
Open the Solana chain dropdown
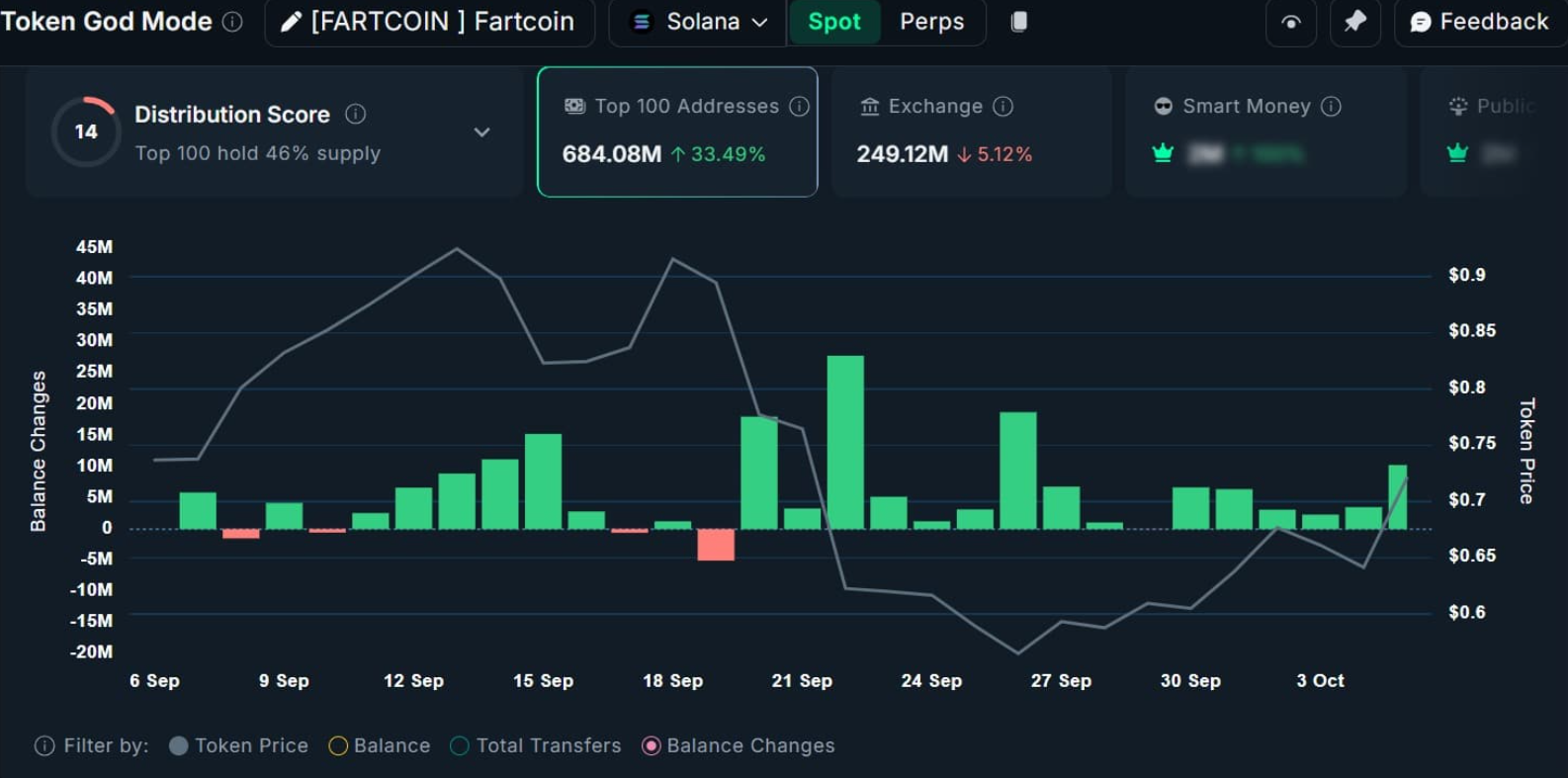(x=700, y=22)
